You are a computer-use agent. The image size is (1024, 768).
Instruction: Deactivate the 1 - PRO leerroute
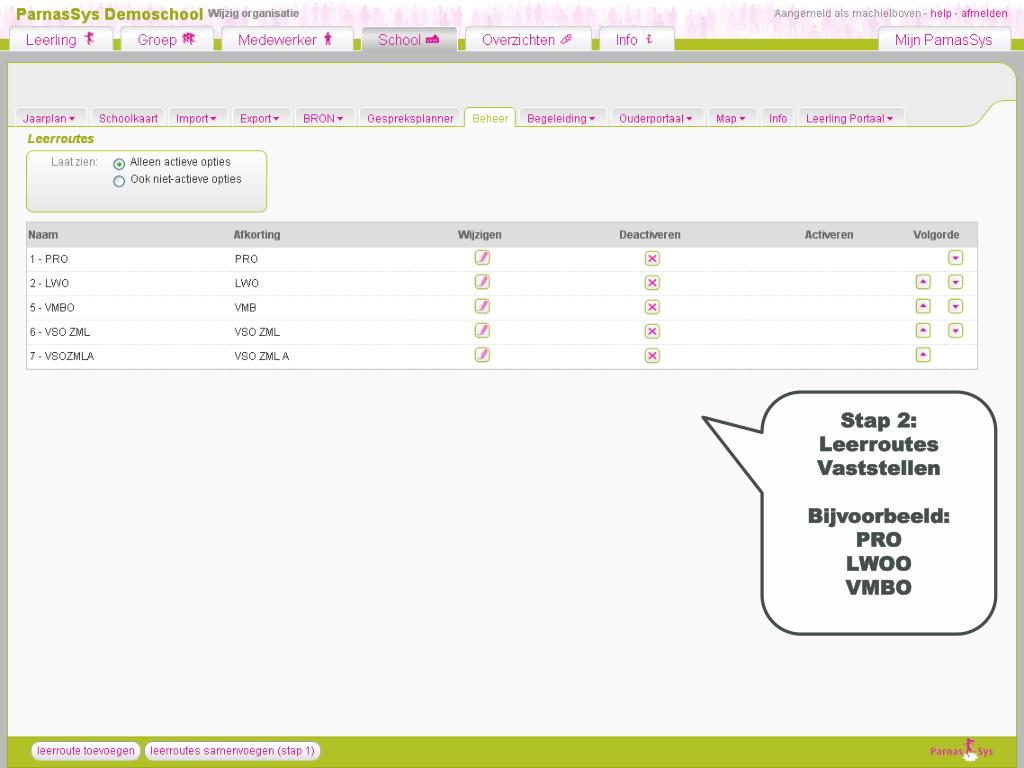[652, 259]
